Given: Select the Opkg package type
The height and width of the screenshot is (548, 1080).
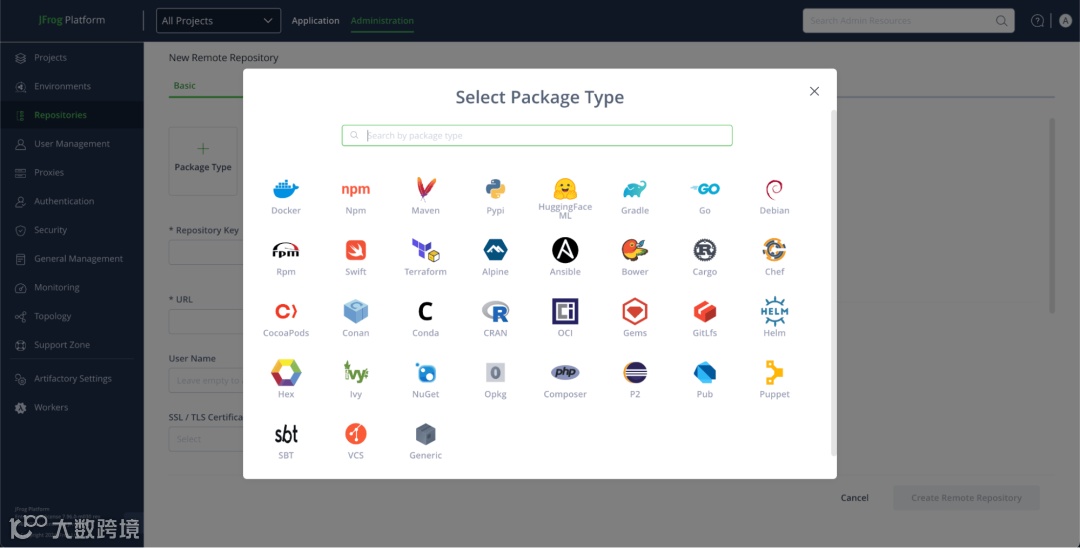Looking at the screenshot, I should point(495,381).
